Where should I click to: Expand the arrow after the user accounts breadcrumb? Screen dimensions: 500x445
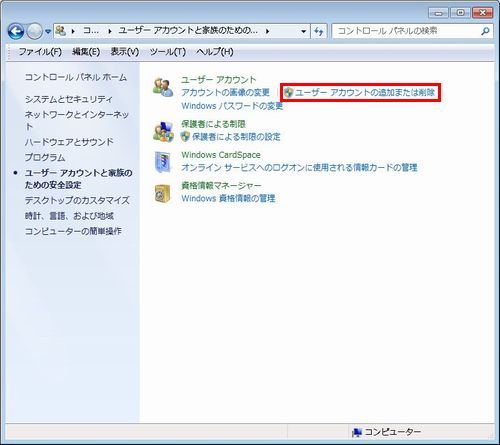click(x=267, y=31)
